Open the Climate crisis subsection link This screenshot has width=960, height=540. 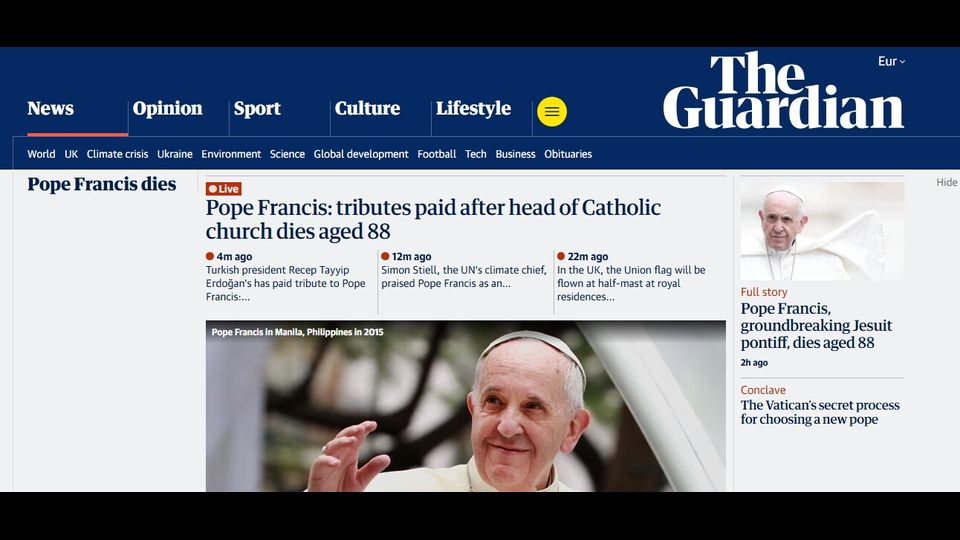click(117, 154)
